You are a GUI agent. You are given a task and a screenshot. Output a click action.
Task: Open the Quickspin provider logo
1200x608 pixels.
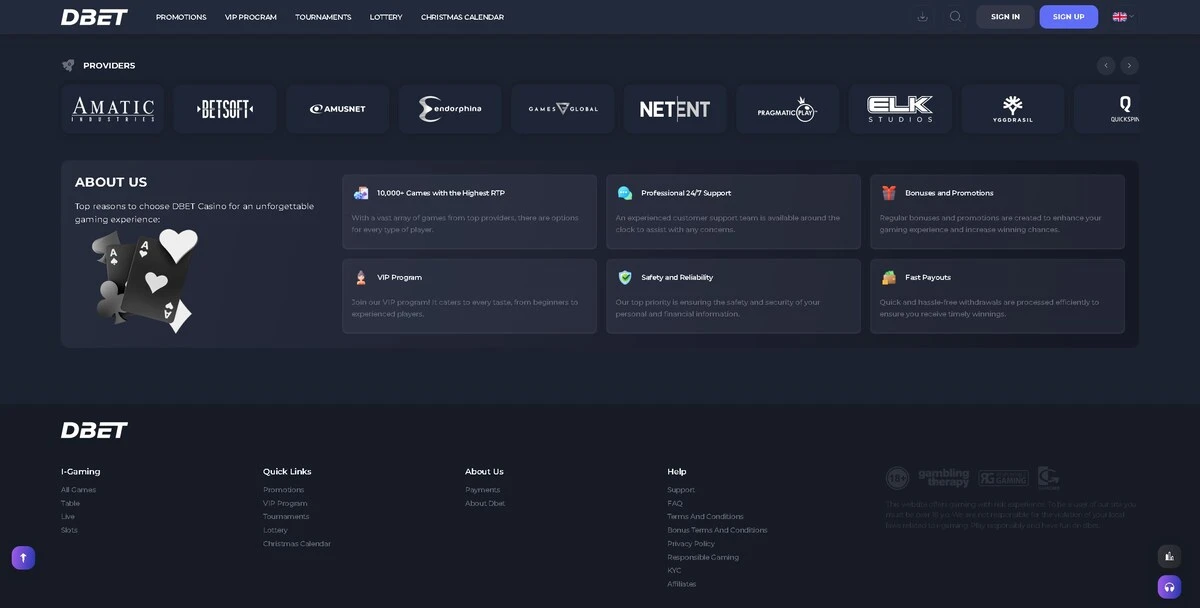[1107, 109]
